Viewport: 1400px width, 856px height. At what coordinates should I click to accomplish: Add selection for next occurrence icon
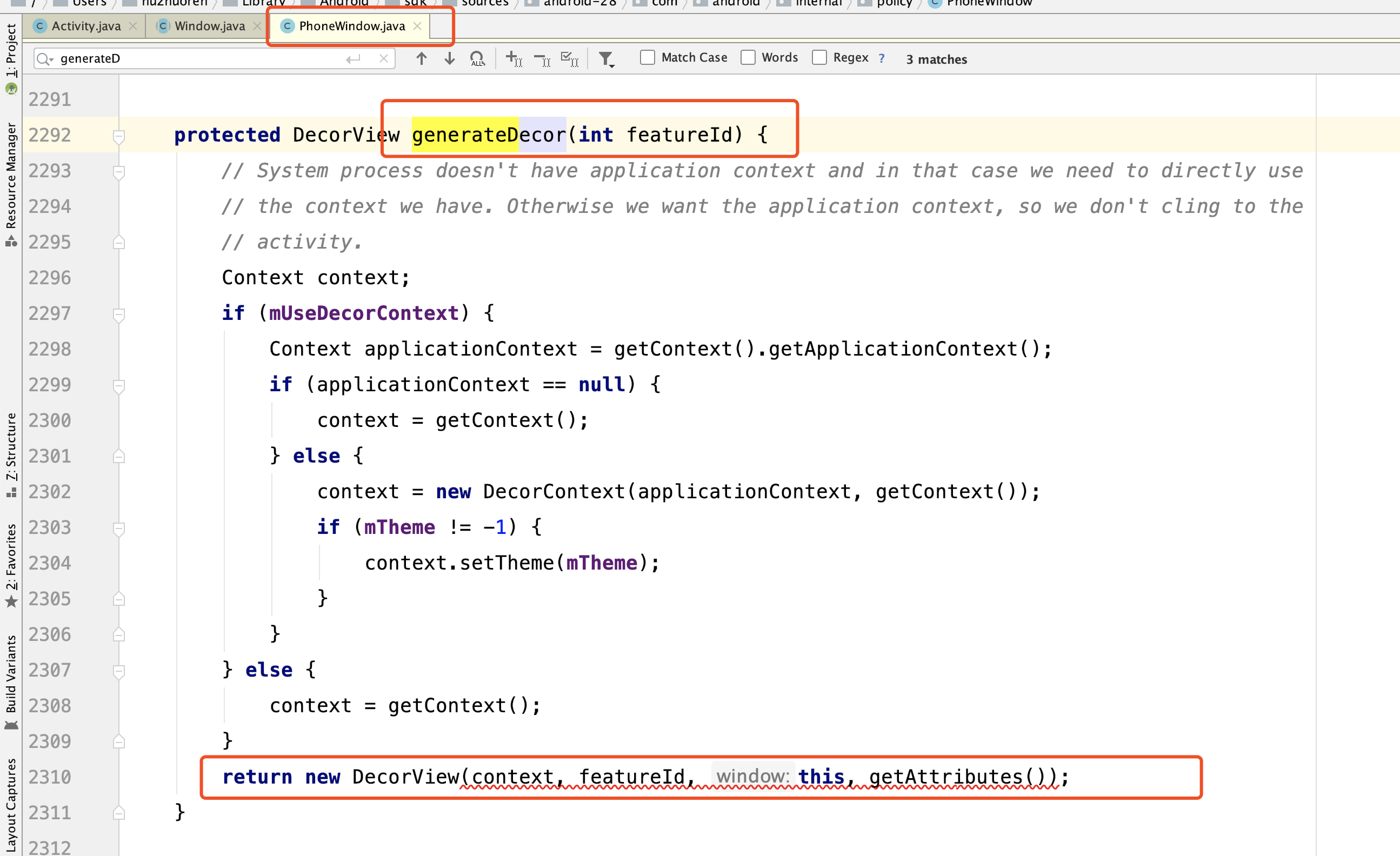click(514, 58)
